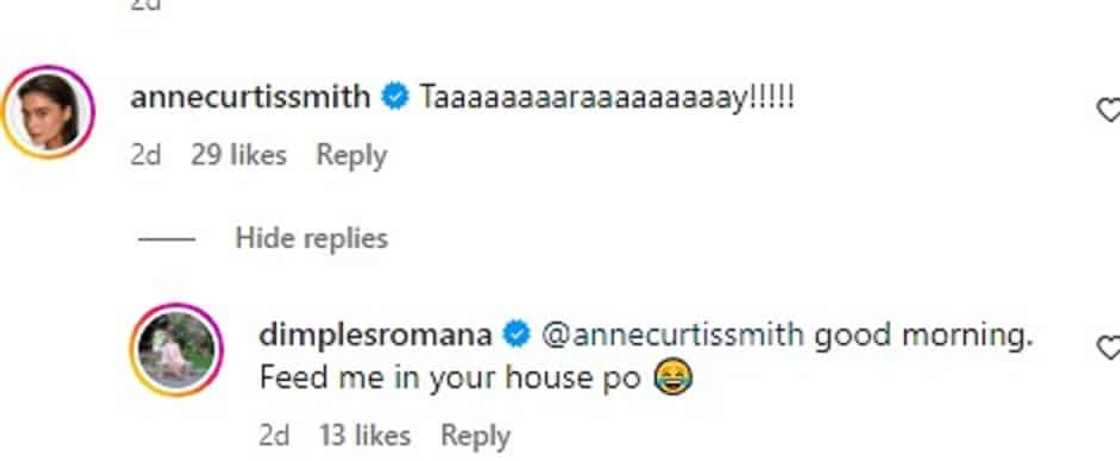Follow the @annecurtissmith mention in the reply

click(672, 336)
